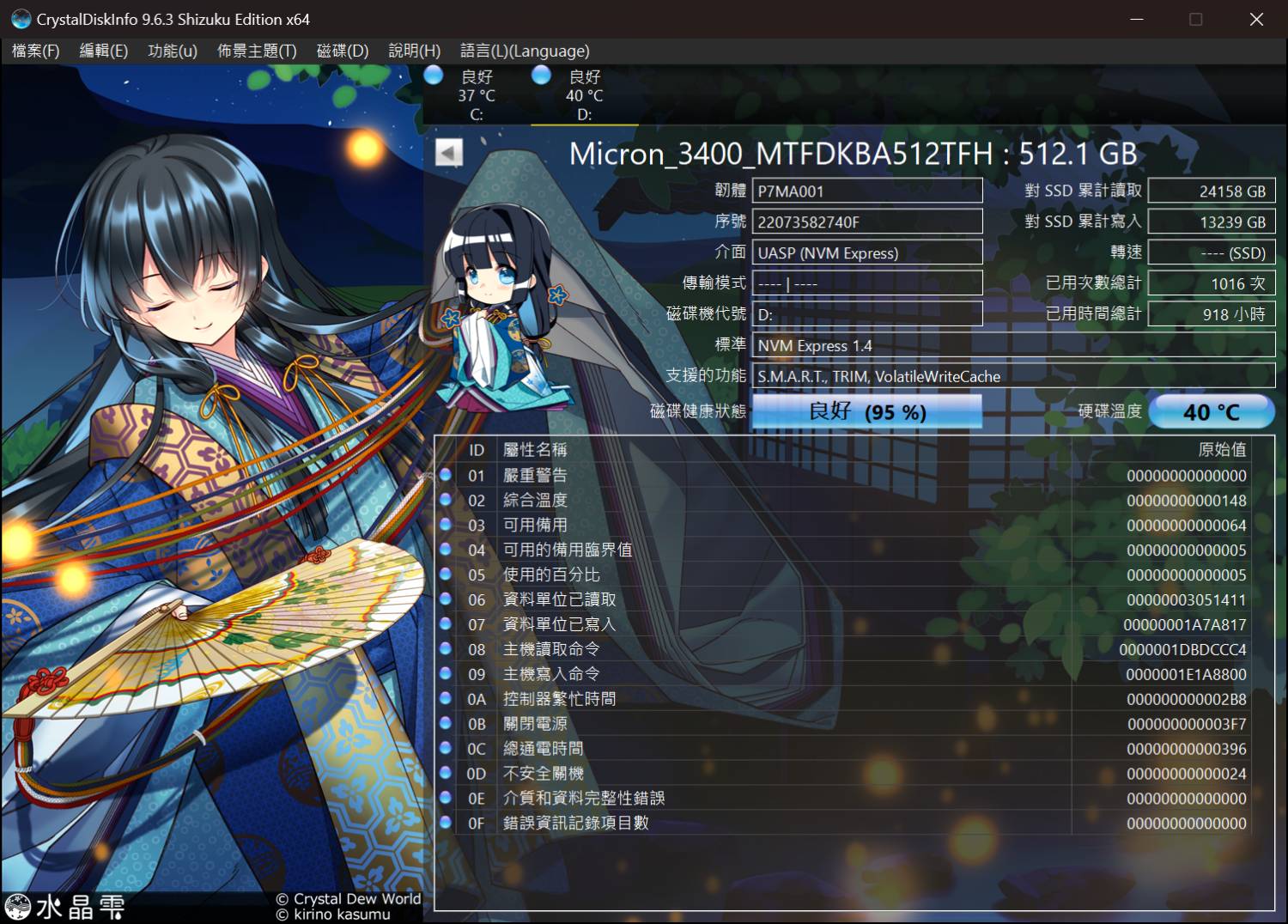The width and height of the screenshot is (1288, 924).
Task: Open the 說明(H) menu
Action: [415, 51]
